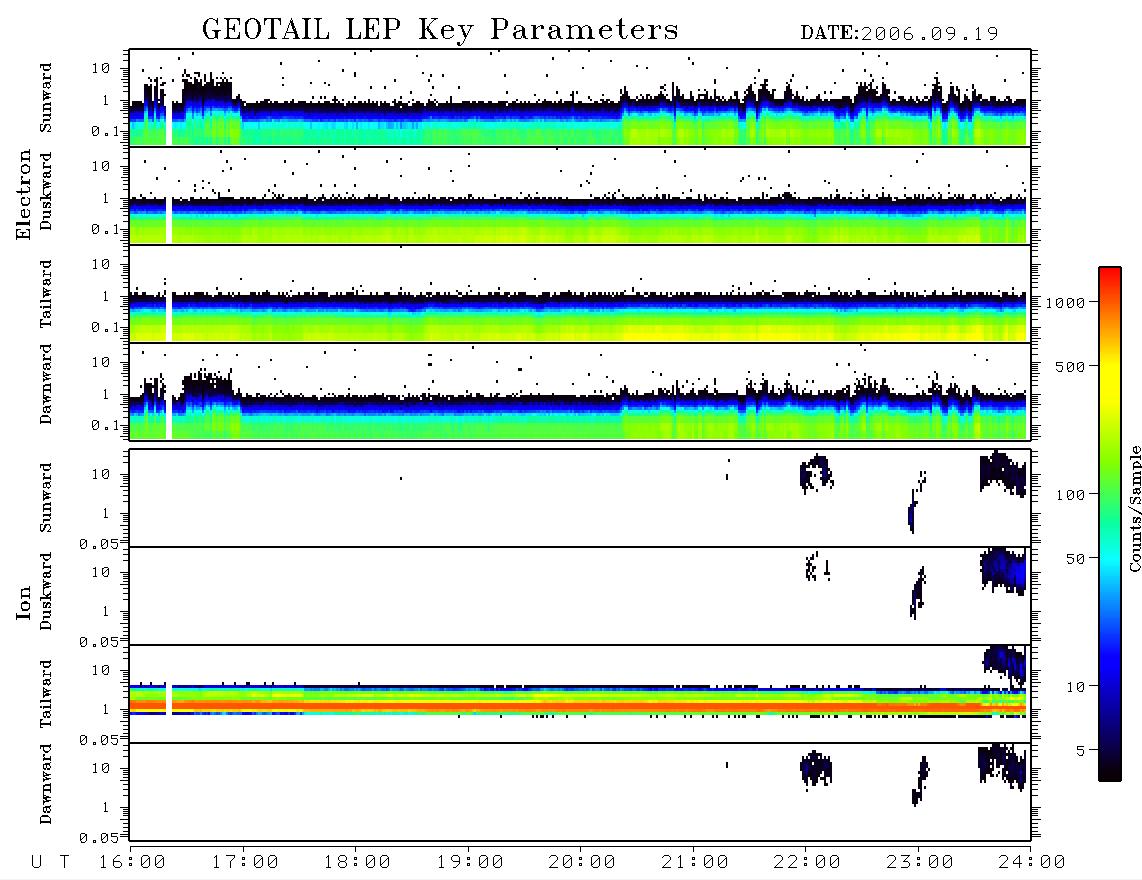Screen dimensions: 1142x880
Task: Click the 22:00 time tick label
Action: [808, 863]
